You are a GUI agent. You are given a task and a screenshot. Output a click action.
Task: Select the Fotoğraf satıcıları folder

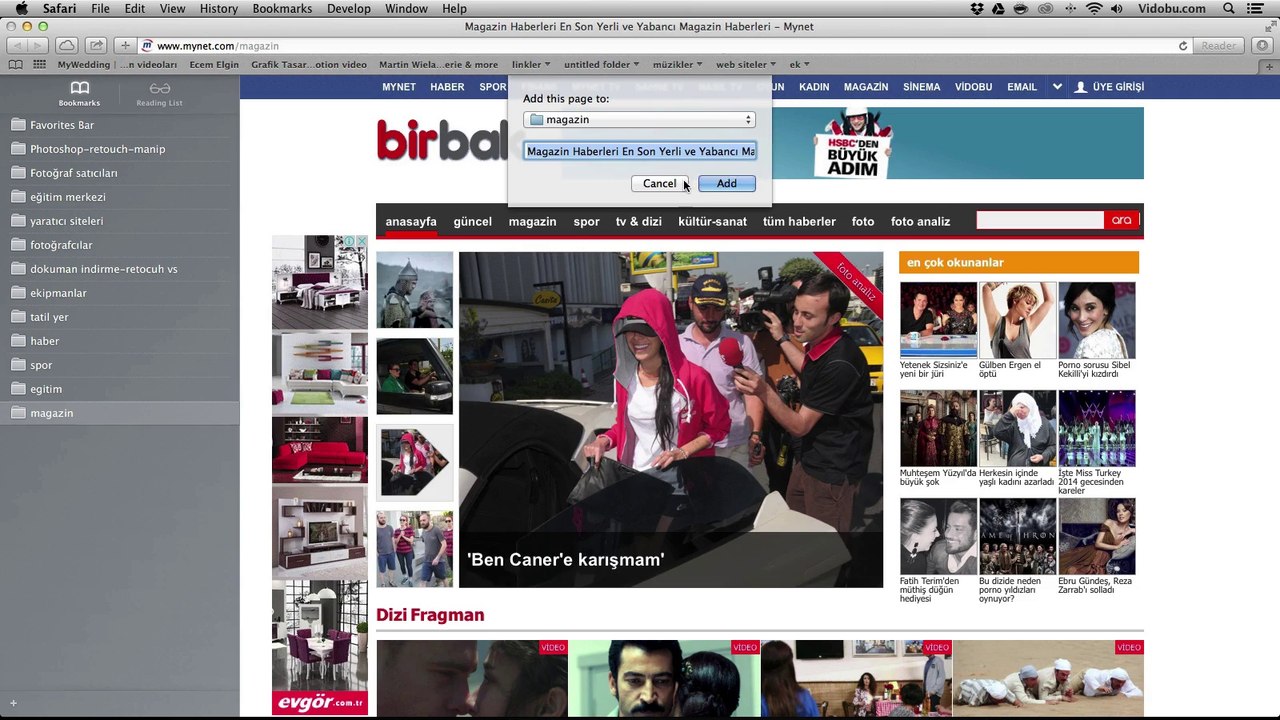(120, 173)
